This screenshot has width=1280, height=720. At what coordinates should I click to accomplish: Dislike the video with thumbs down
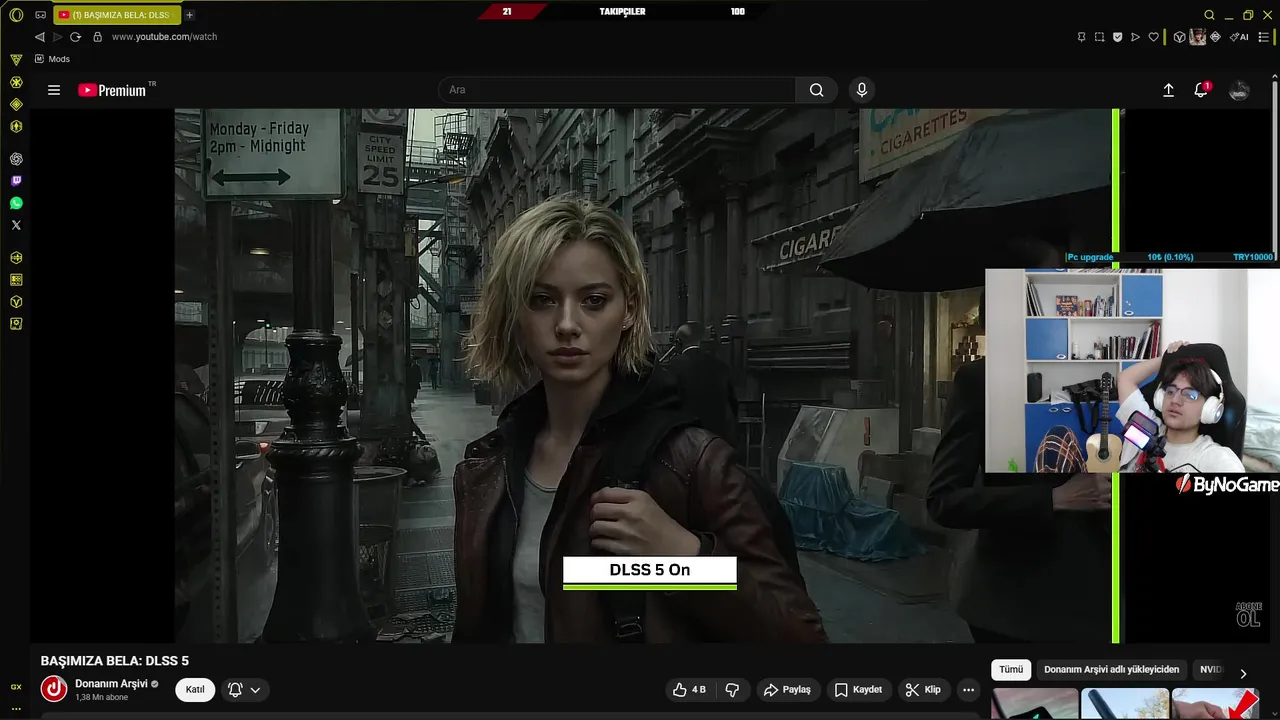tap(732, 690)
